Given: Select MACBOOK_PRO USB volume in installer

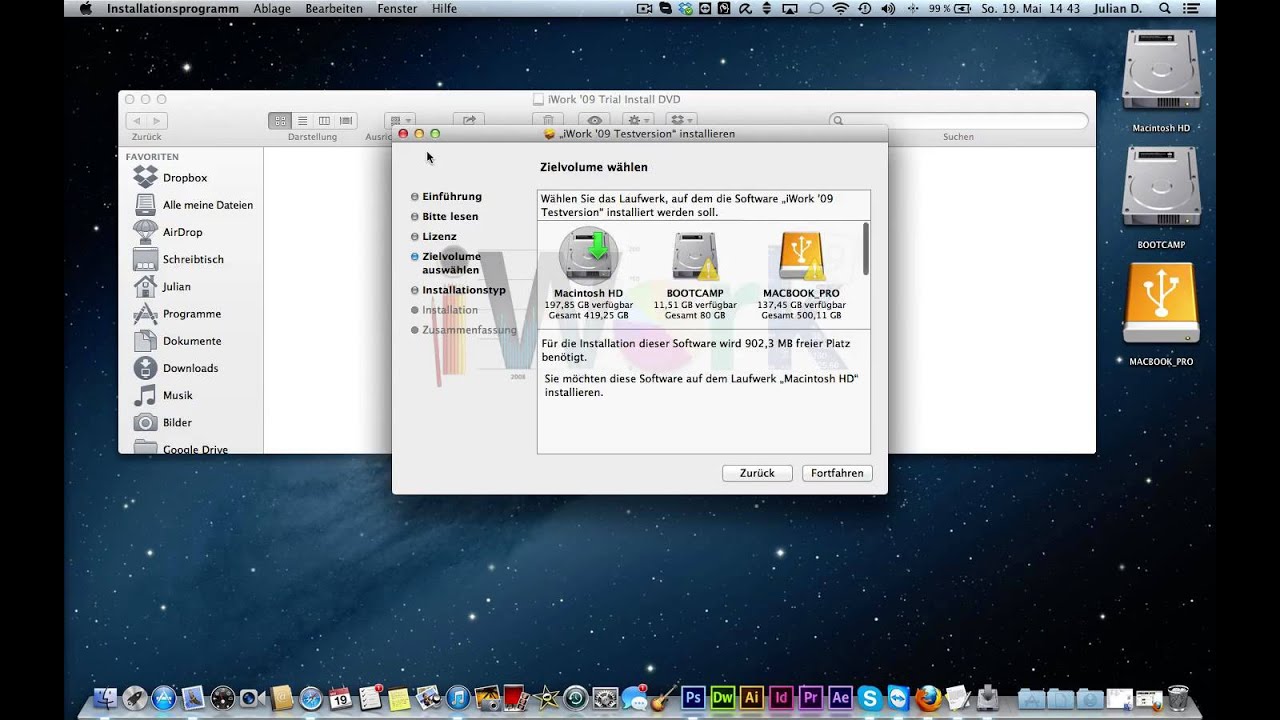Looking at the screenshot, I should point(801,274).
